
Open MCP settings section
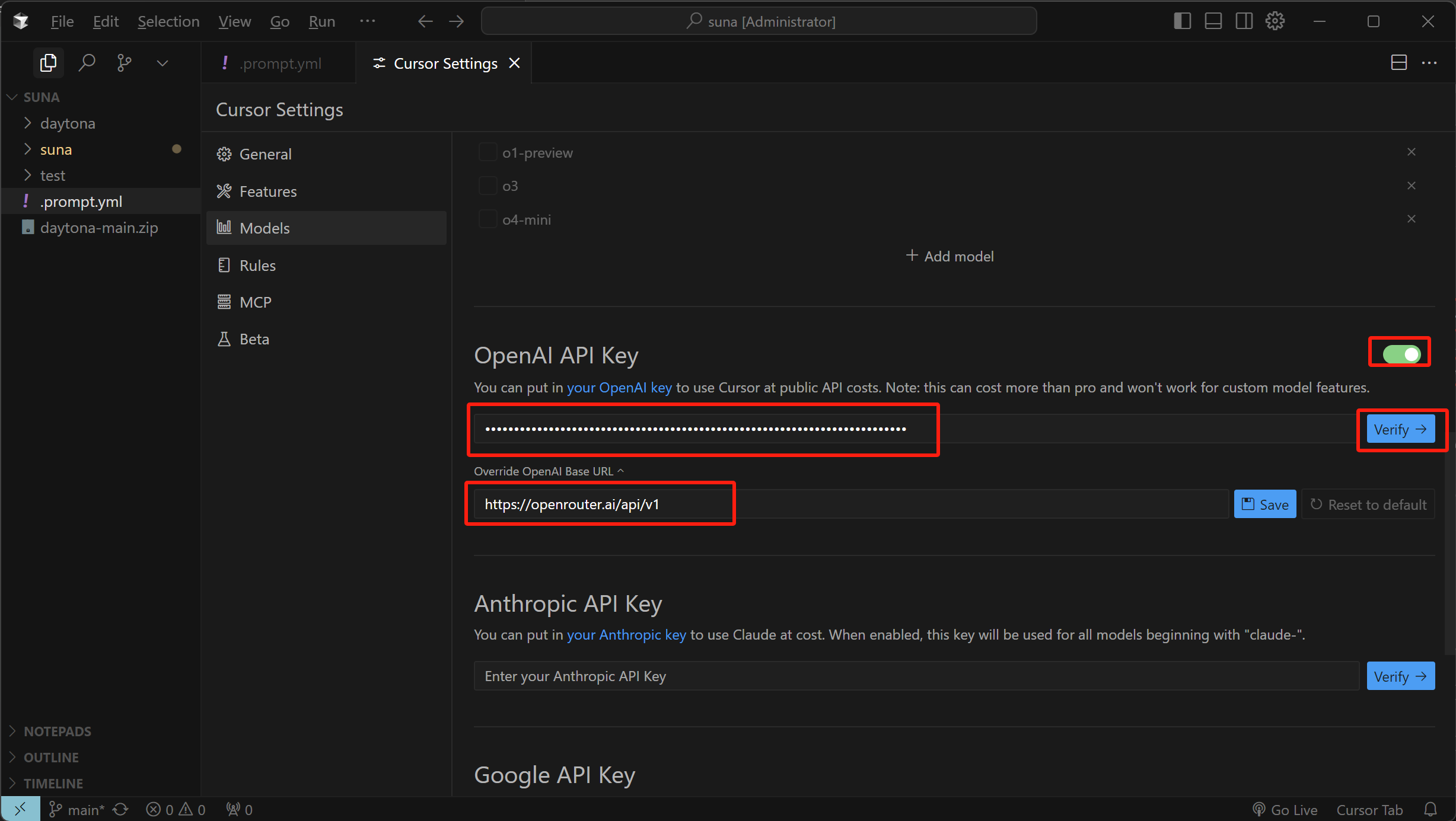pos(326,302)
